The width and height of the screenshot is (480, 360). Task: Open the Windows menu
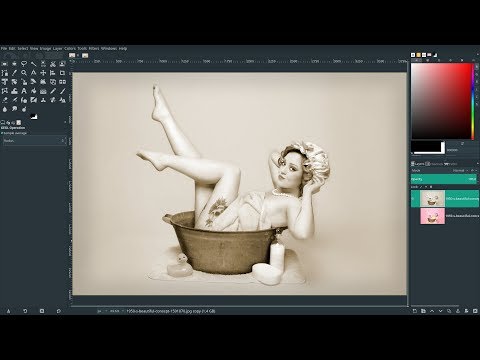click(109, 48)
